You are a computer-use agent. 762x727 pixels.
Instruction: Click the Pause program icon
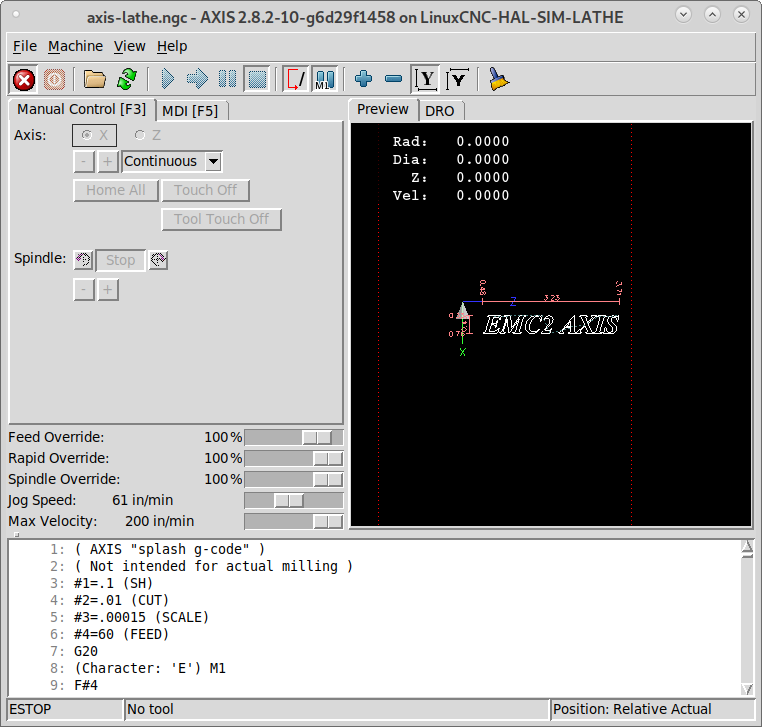coord(227,79)
